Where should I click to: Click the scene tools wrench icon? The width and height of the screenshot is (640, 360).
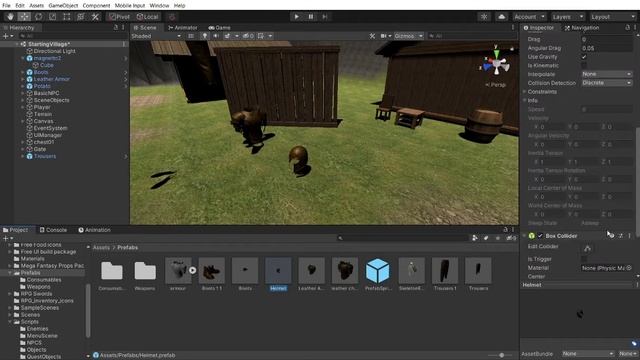click(372, 36)
